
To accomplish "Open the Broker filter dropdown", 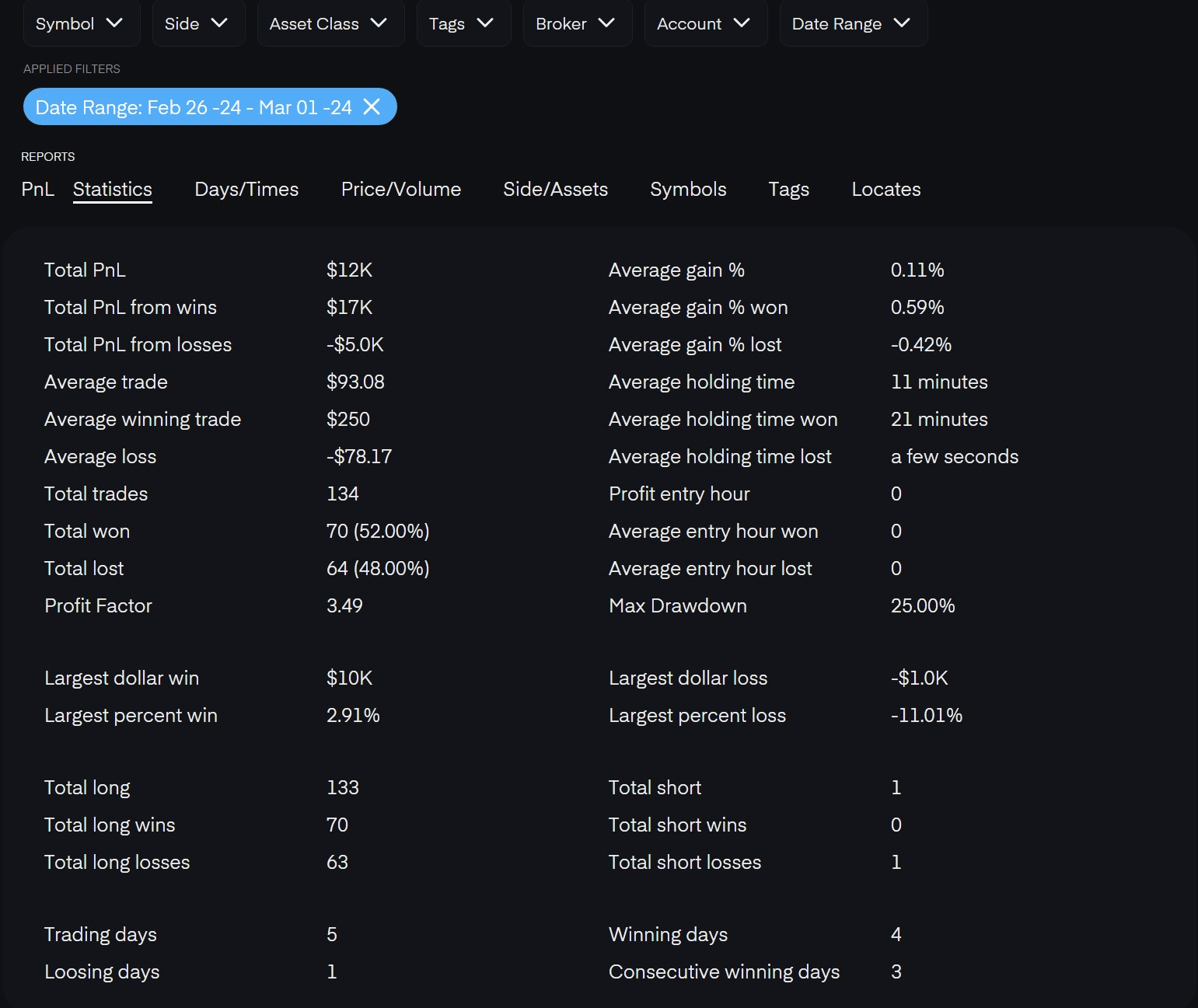I will point(575,23).
